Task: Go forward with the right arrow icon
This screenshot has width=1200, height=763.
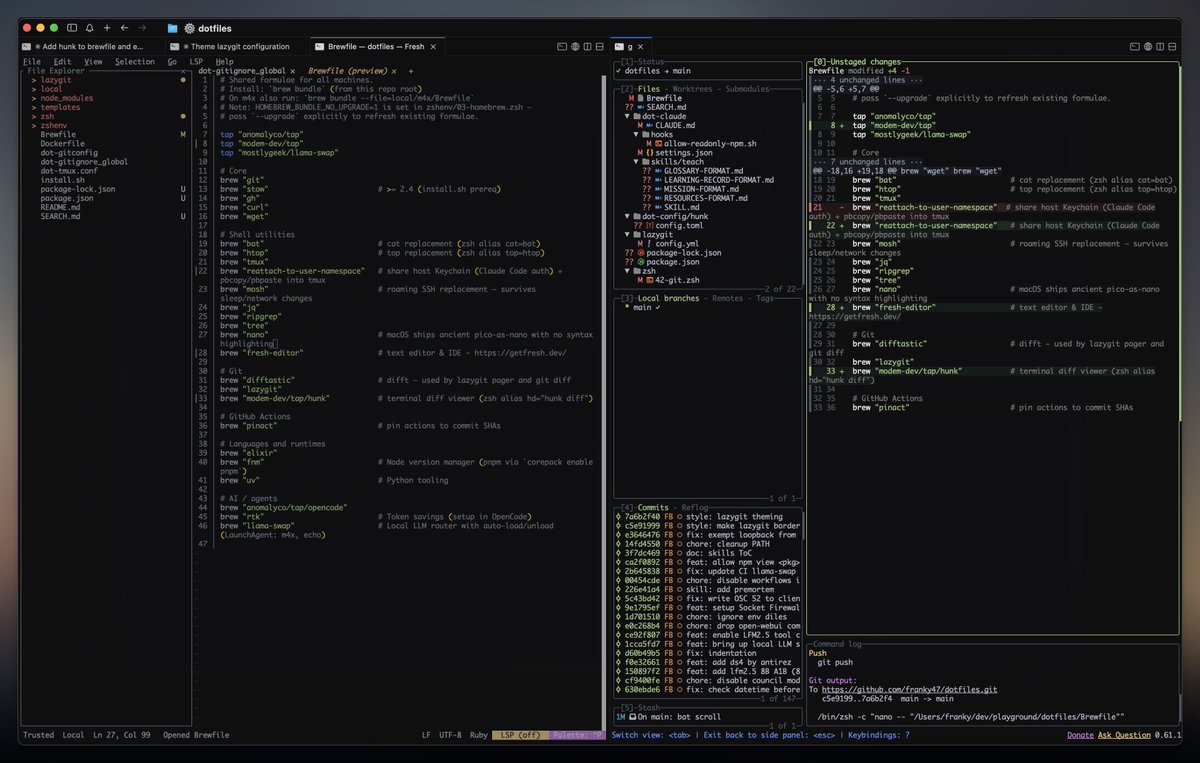Action: pos(142,28)
